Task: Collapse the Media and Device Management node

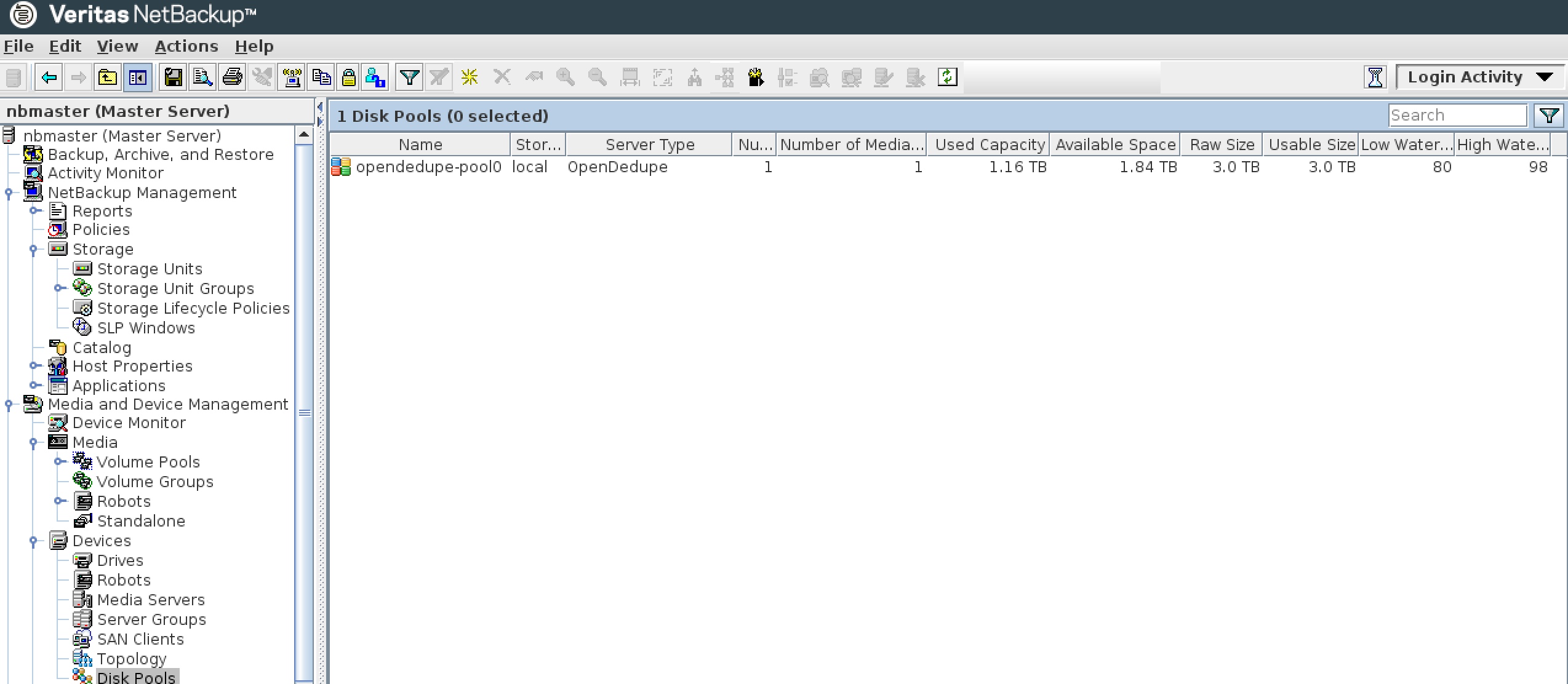Action: coord(8,404)
